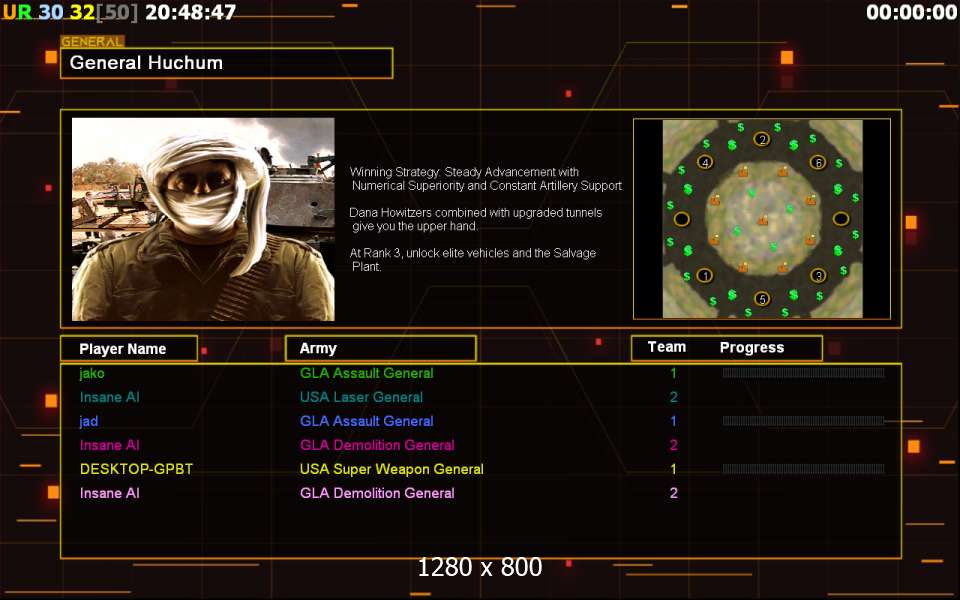Image resolution: width=960 pixels, height=600 pixels.
Task: Click start position 1 on the minimap
Action: point(705,276)
